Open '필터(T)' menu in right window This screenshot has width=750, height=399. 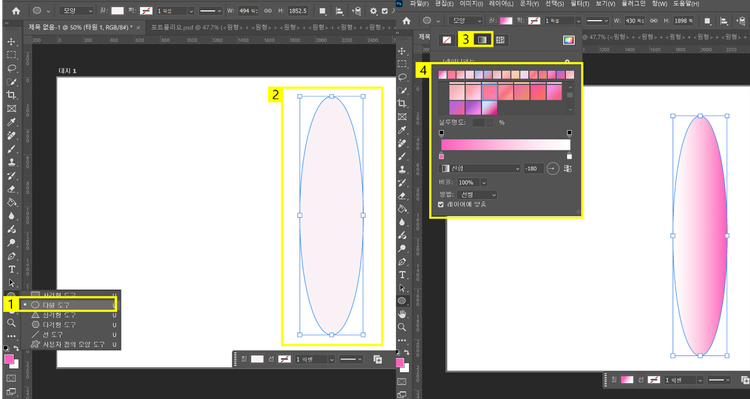pos(580,4)
